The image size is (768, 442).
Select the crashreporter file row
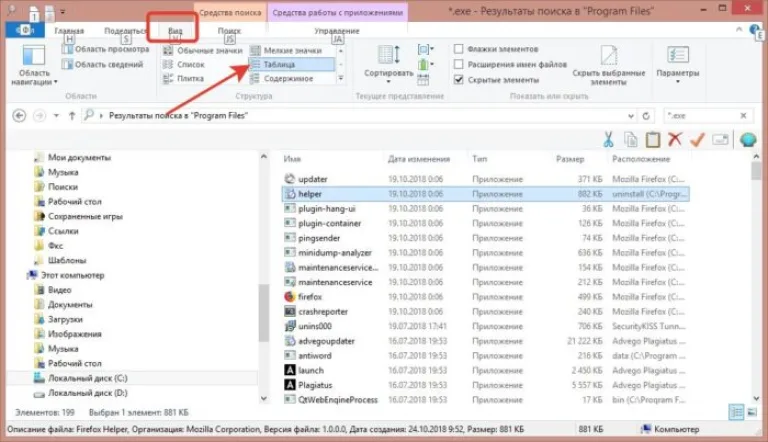pyautogui.click(x=485, y=312)
